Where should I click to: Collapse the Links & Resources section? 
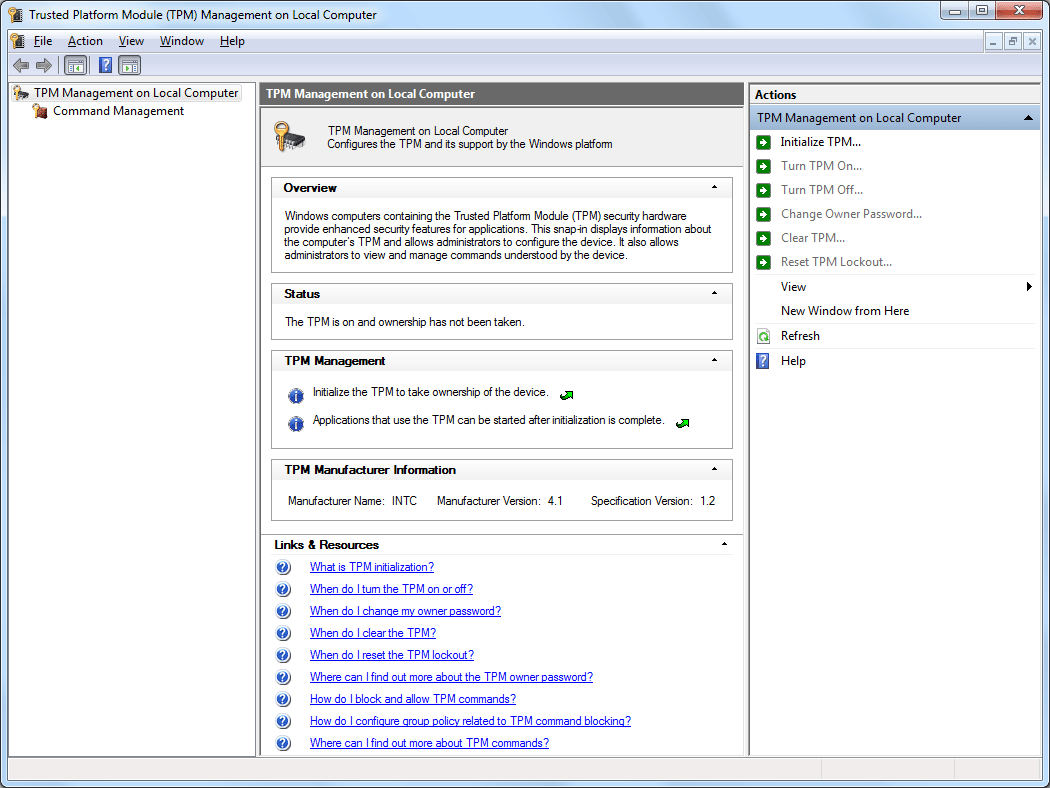click(x=725, y=544)
